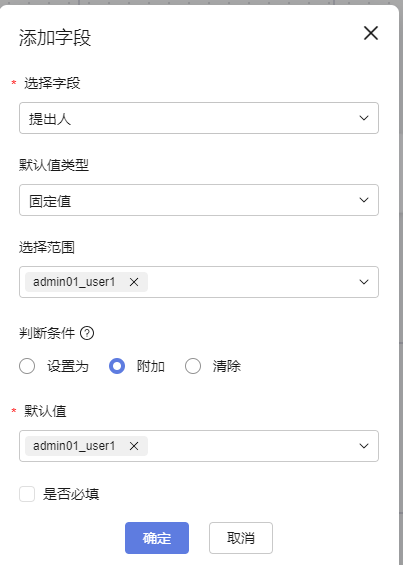Viewport: 403px width, 565px height.
Task: Click the 取消 button
Action: 241,538
